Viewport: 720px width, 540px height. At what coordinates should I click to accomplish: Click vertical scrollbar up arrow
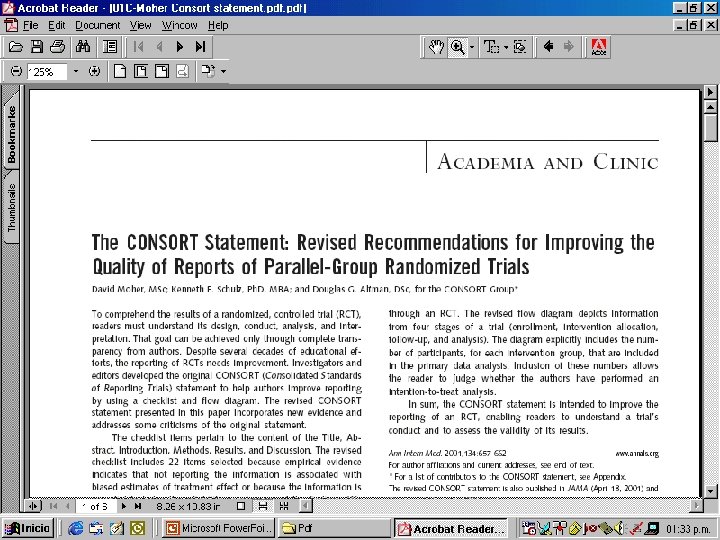coord(710,108)
